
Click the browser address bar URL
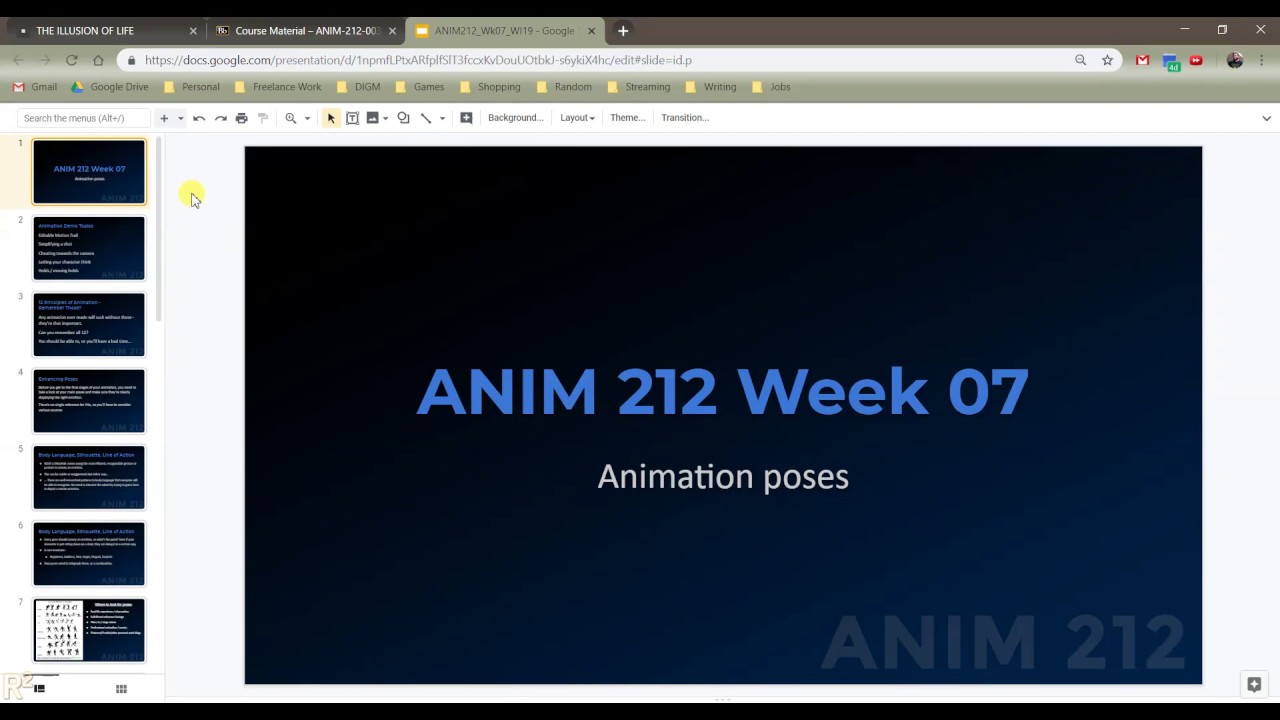[x=418, y=60]
